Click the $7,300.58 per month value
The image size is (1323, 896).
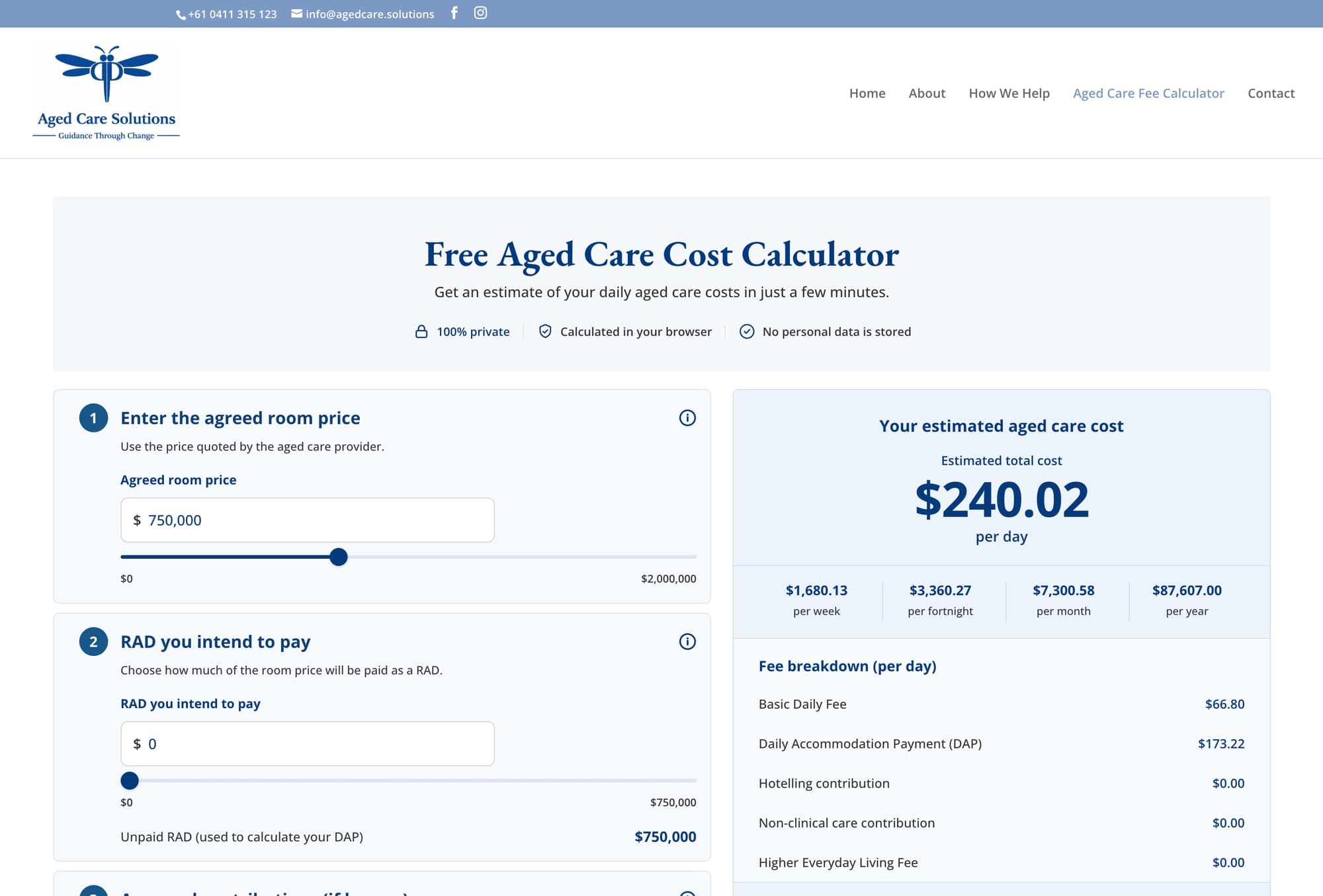(x=1064, y=591)
